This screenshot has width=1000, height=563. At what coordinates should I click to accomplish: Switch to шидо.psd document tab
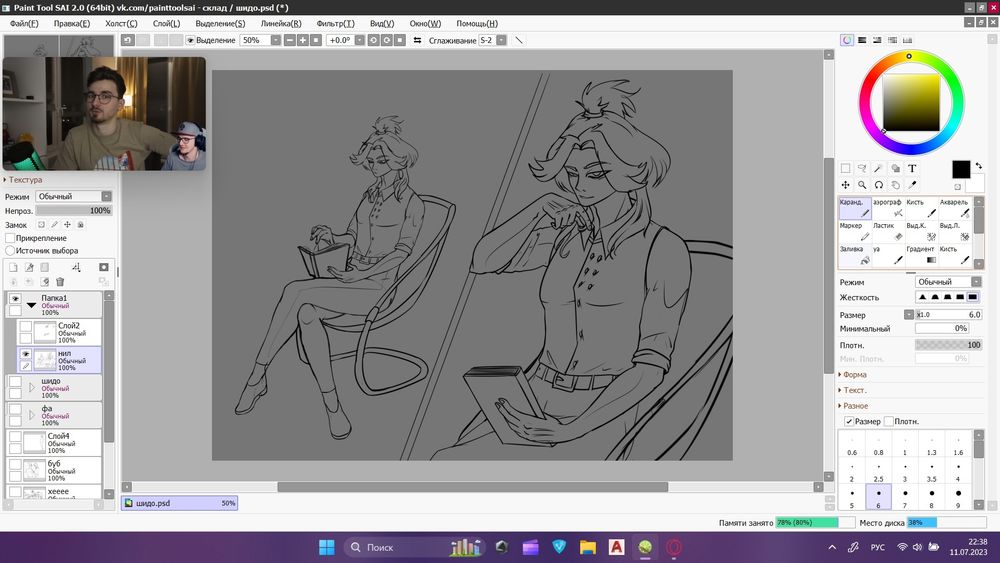tap(180, 503)
